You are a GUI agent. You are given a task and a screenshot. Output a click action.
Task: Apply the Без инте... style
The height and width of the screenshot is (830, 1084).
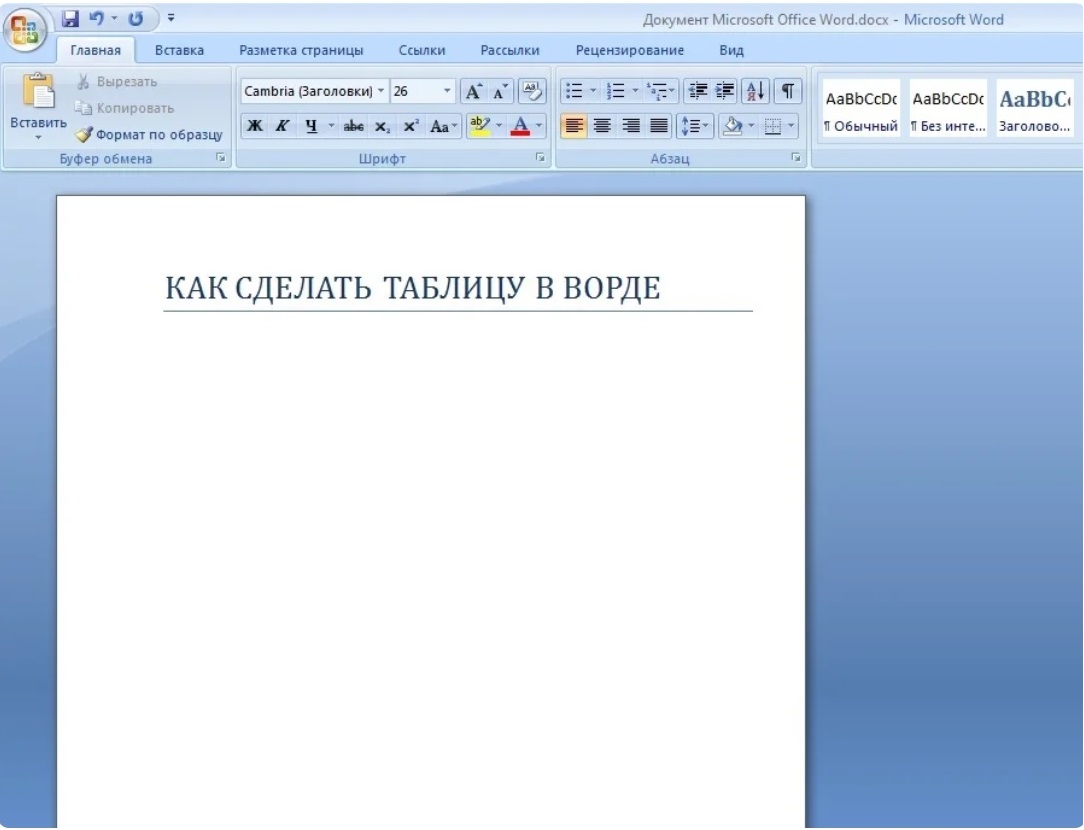tap(948, 108)
